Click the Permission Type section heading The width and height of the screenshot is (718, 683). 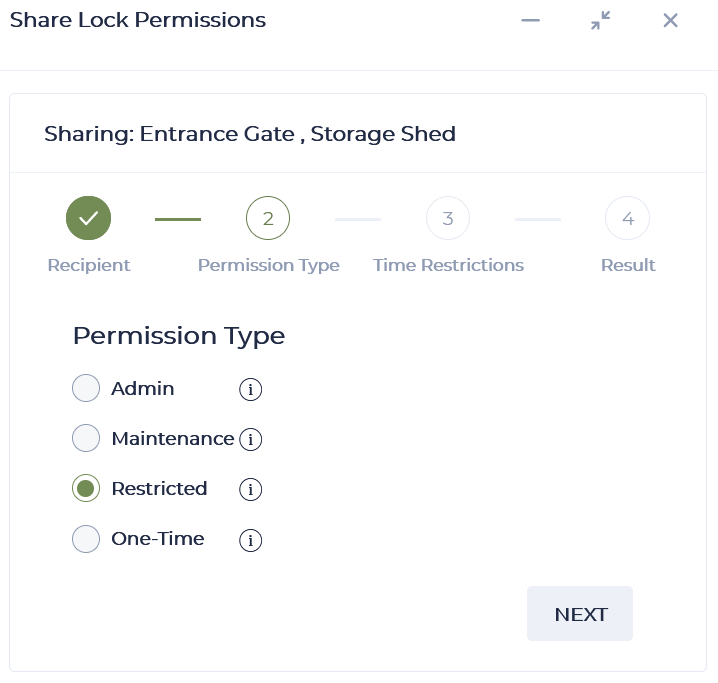(179, 336)
